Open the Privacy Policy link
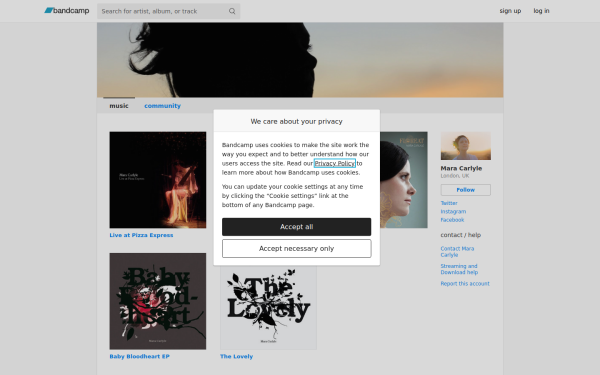The image size is (600, 375). click(x=335, y=163)
